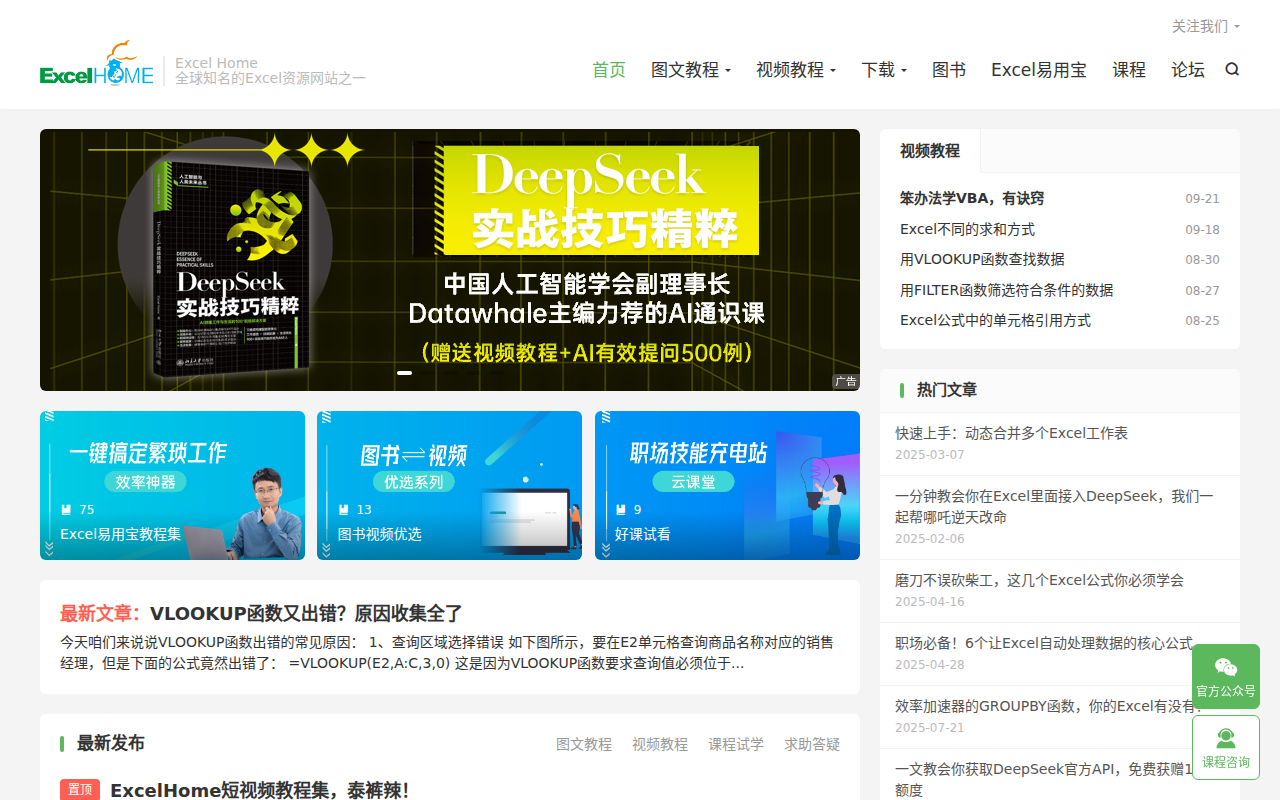Screen dimensions: 1280x800
Task: Open 图书 in navigation
Action: pyautogui.click(x=949, y=70)
